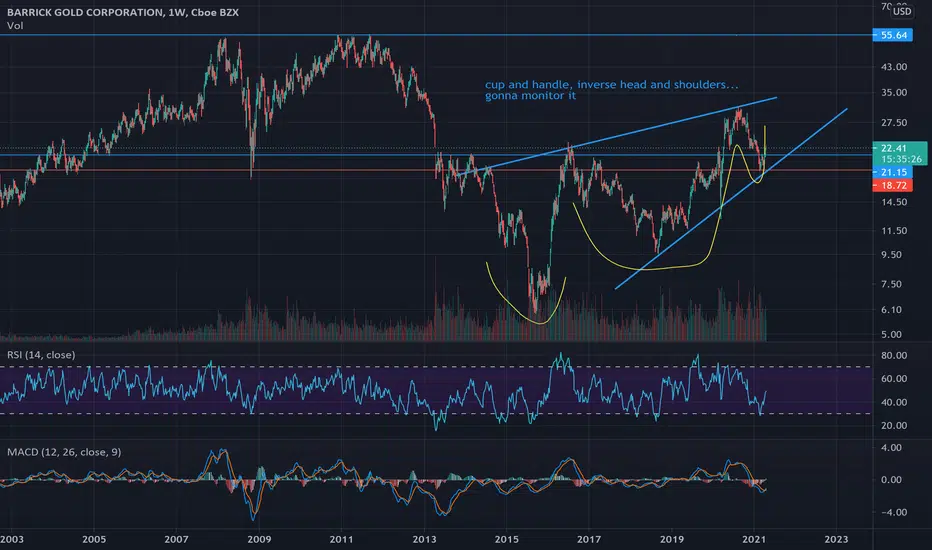932x550 pixels.
Task: Click the 60.00 RSI scale value
Action: (894, 379)
